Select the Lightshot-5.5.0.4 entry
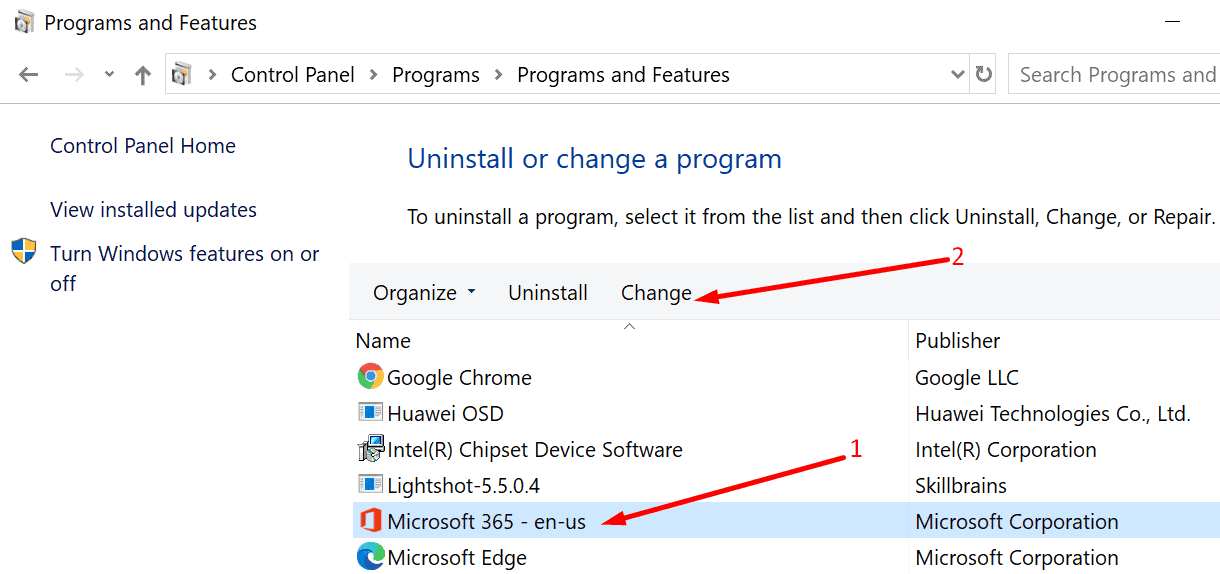This screenshot has width=1220, height=574. pyautogui.click(x=463, y=486)
